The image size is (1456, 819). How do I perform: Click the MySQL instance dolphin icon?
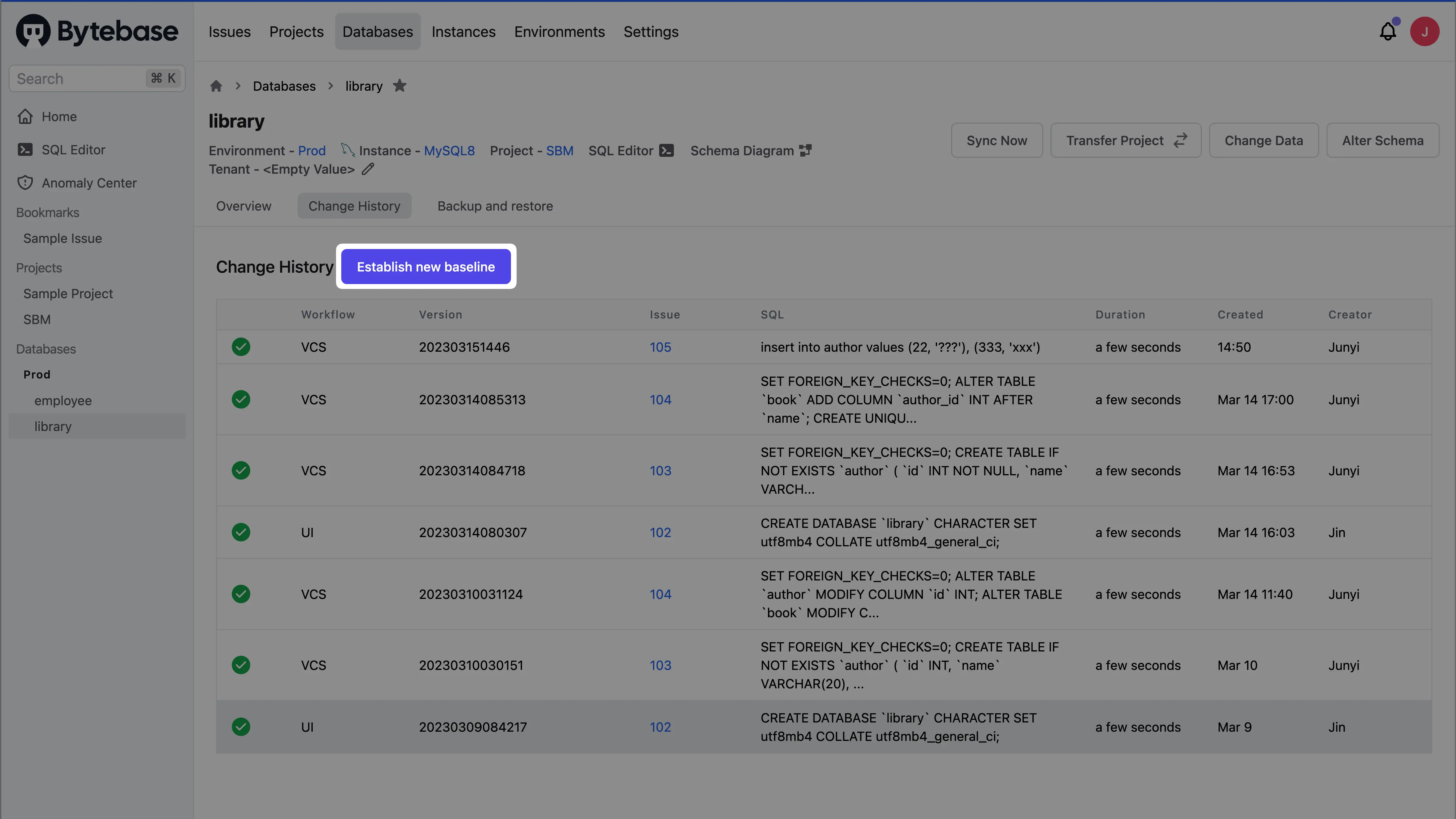(348, 150)
